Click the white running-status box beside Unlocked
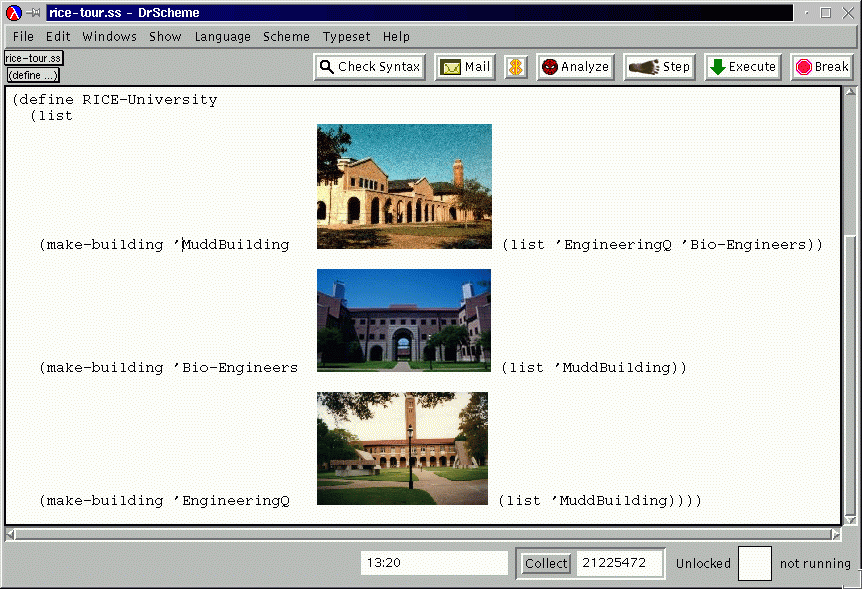 click(755, 563)
